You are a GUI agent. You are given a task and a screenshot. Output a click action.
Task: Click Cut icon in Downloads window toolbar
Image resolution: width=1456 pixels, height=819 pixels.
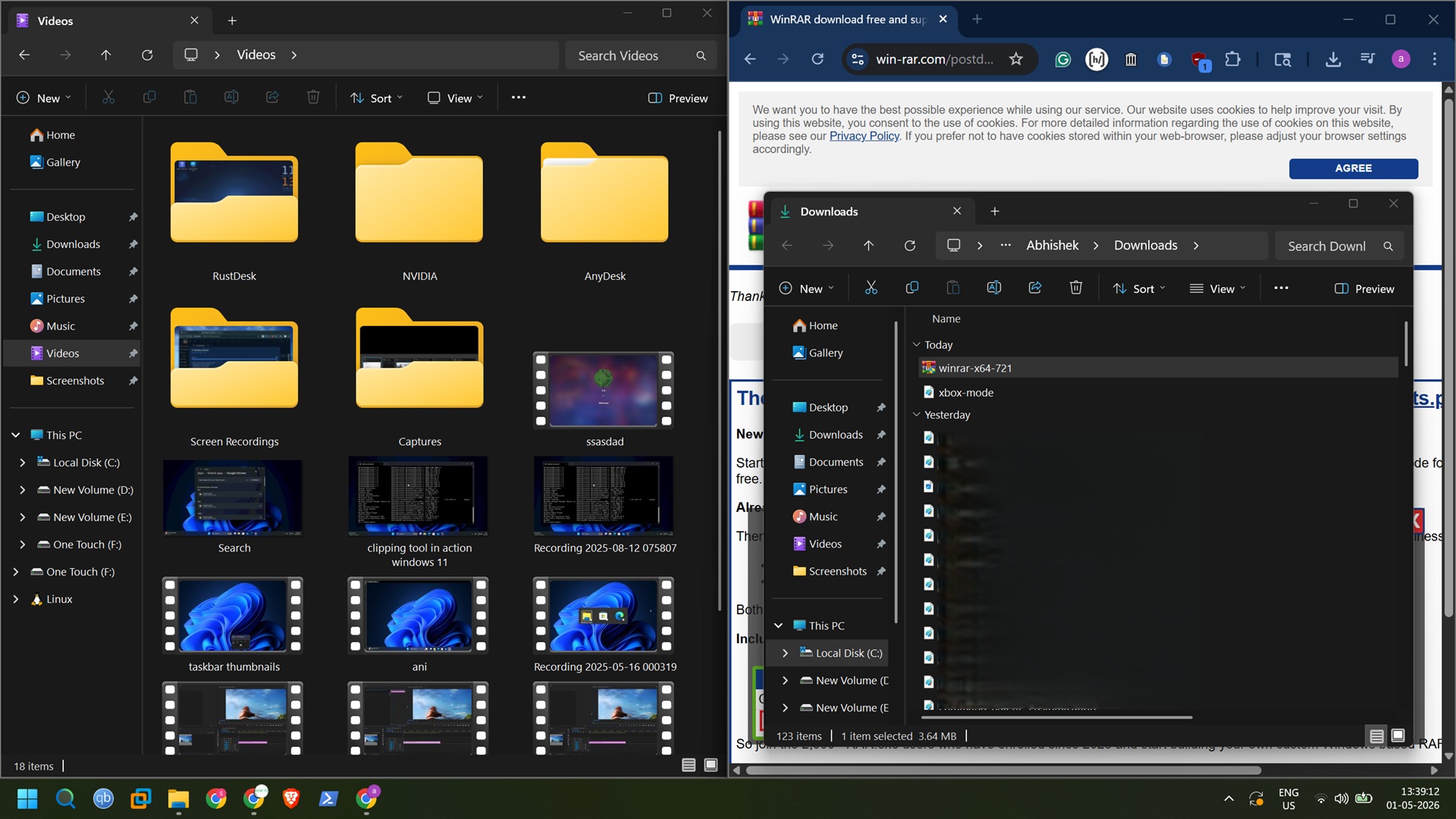pos(871,288)
